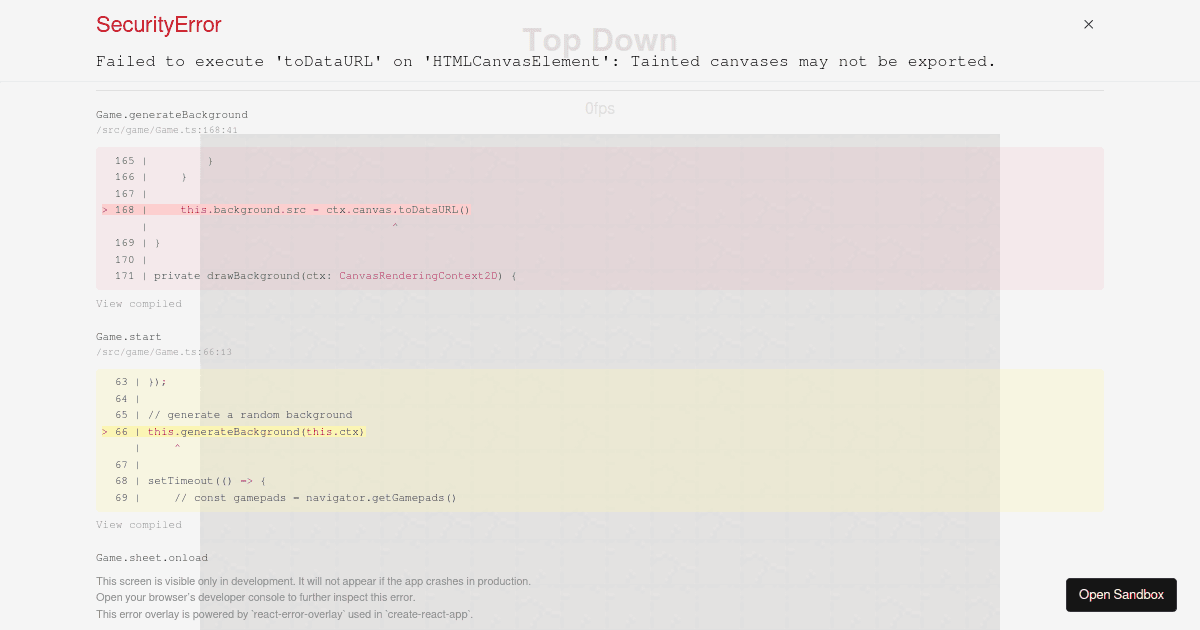The image size is (1200, 630).
Task: Click the Open Sandbox button
Action: point(1121,594)
